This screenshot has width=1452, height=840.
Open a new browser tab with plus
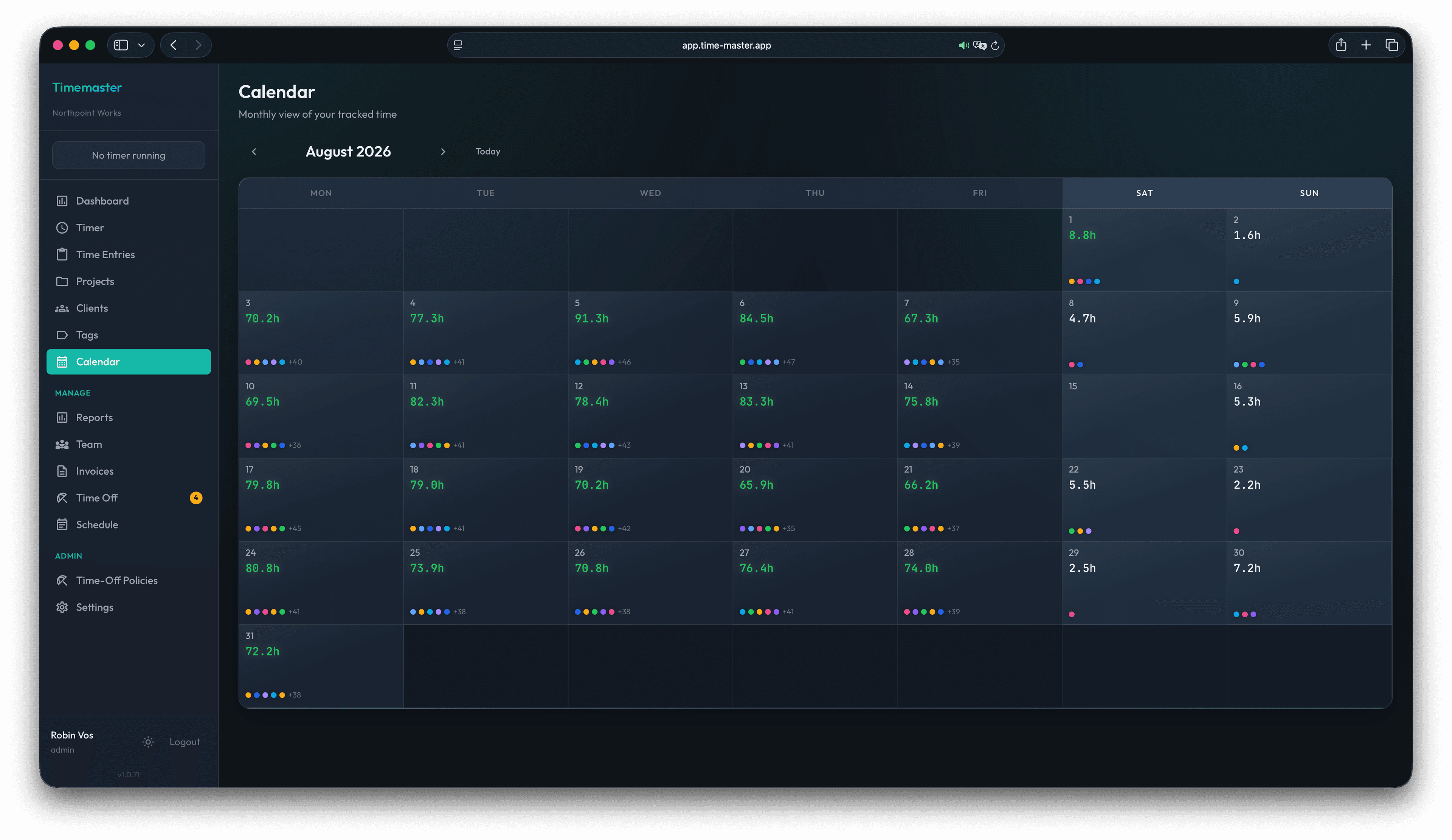click(x=1365, y=45)
